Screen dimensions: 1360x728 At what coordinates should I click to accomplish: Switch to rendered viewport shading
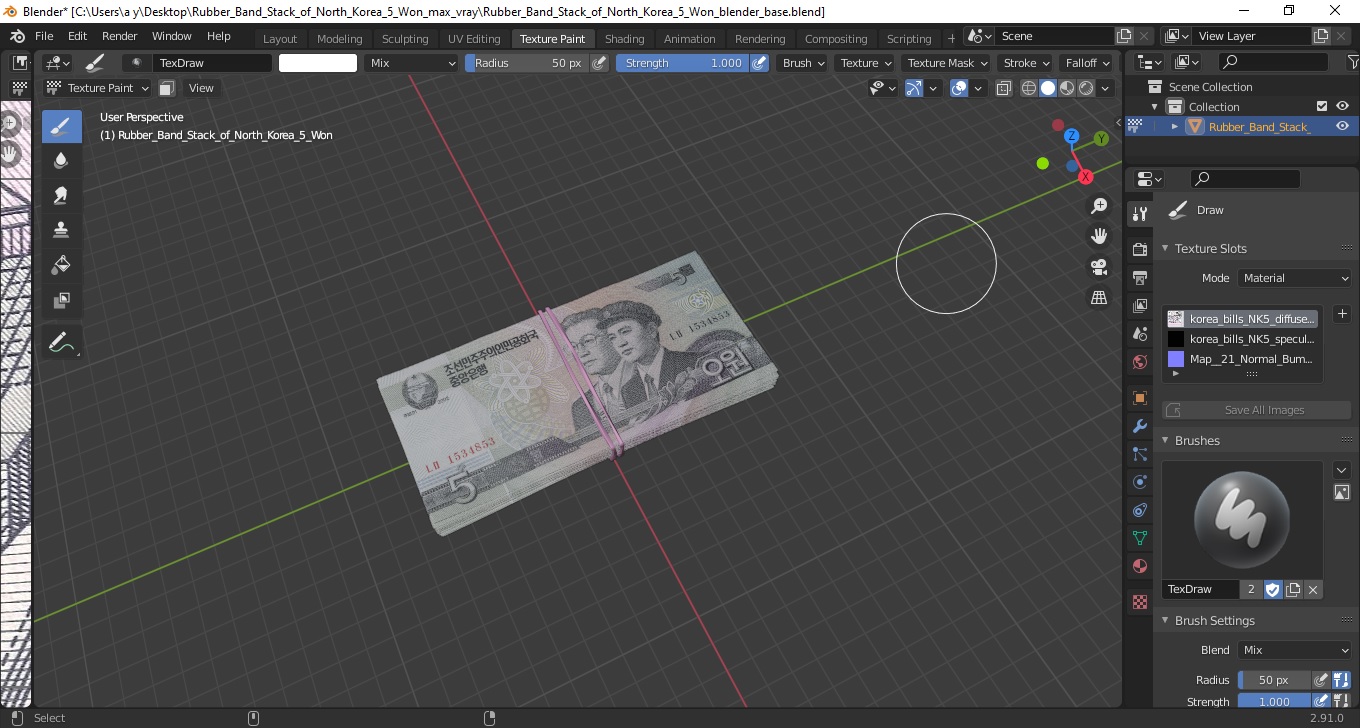(x=1086, y=88)
